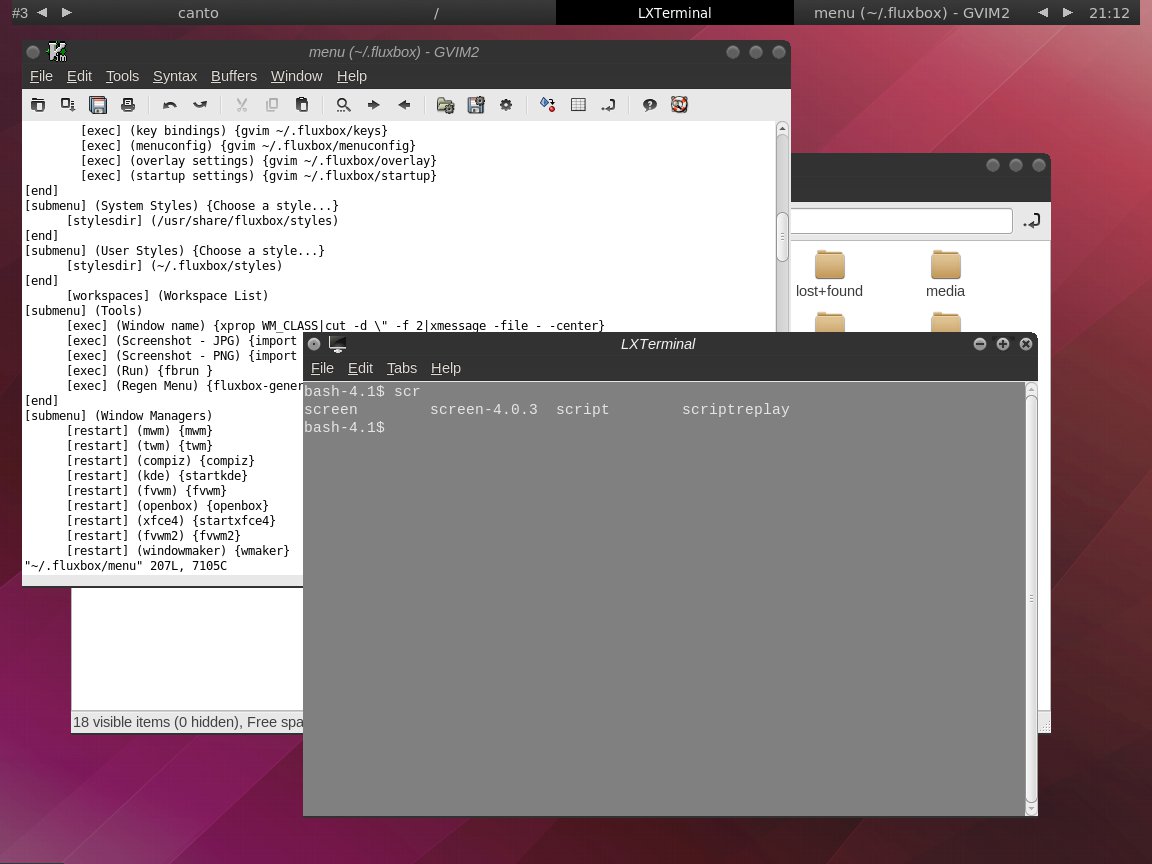
Task: Click the Vim logo in GVIM titlebar
Action: [x=57, y=51]
